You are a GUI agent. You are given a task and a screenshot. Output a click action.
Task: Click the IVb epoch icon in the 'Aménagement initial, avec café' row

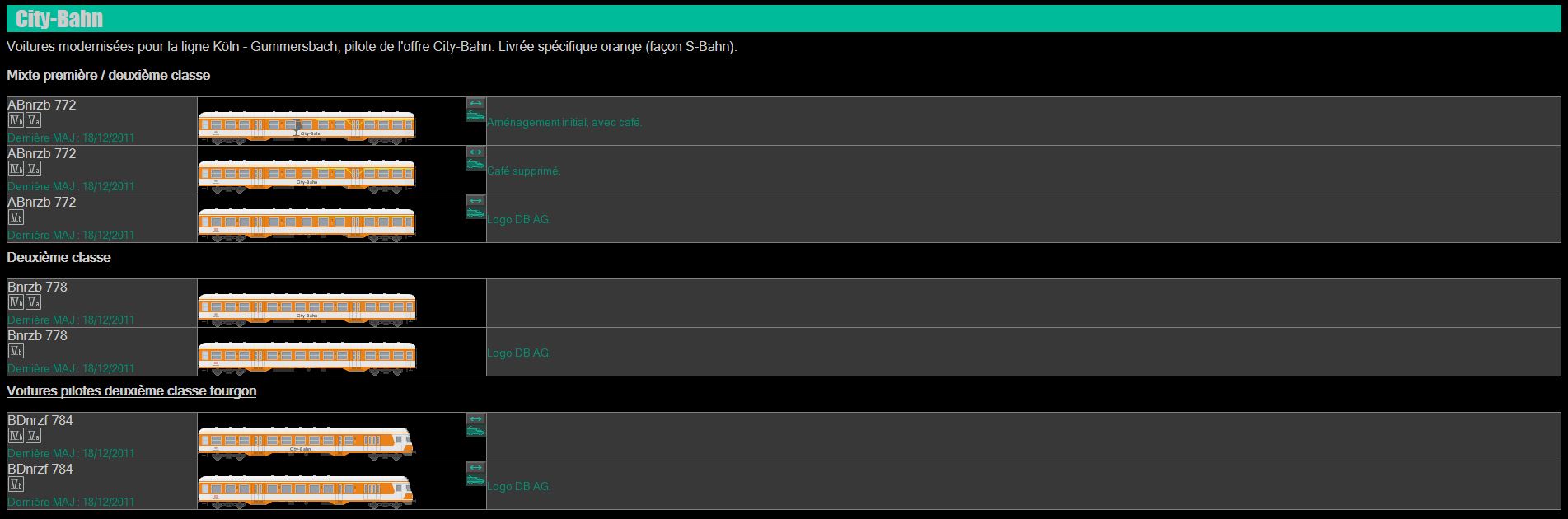16,120
